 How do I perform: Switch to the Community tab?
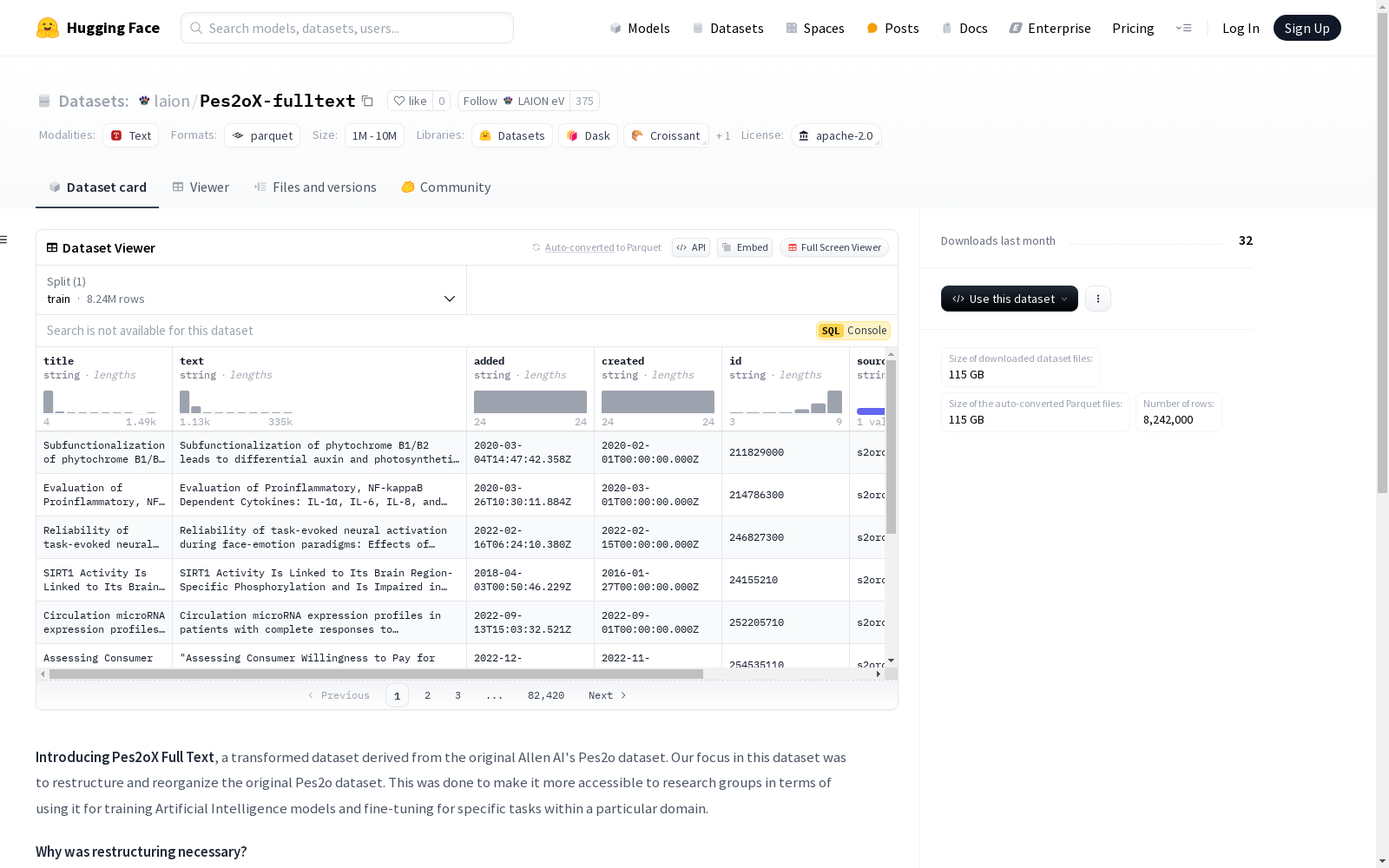tap(446, 187)
